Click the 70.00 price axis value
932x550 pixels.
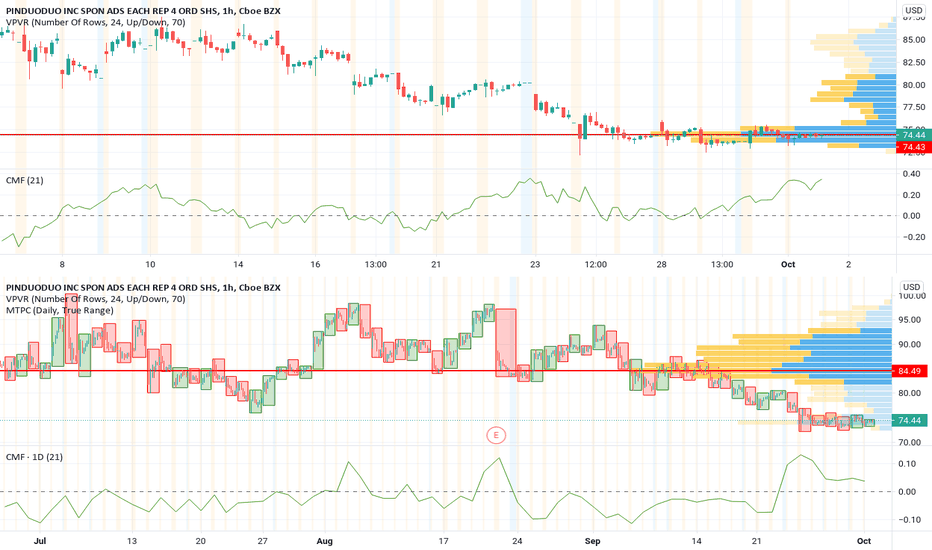click(909, 442)
